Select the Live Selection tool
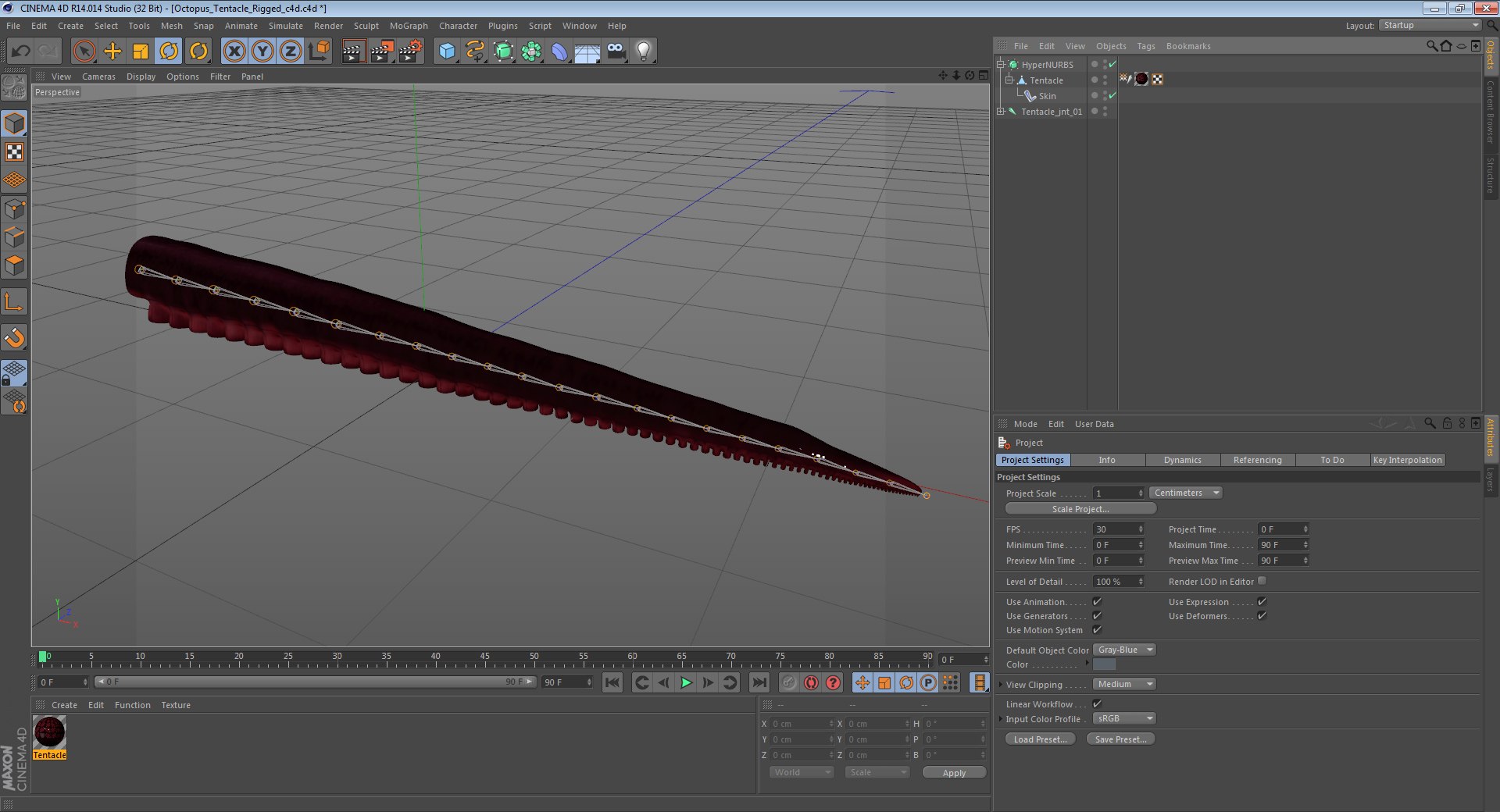Viewport: 1500px width, 812px height. (x=84, y=52)
